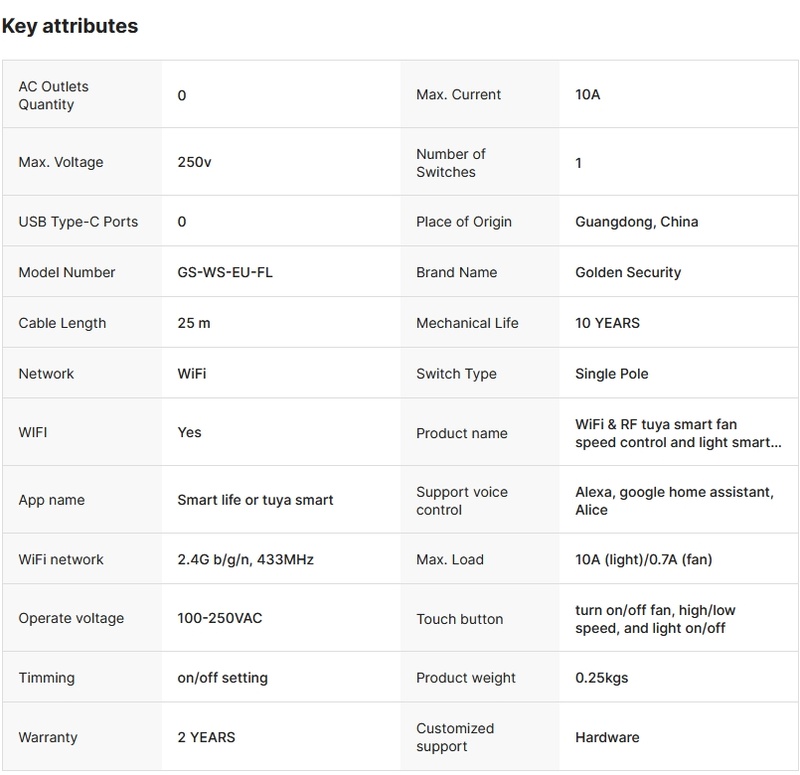Click the 10A (light)/0.7A (fan) value

[x=643, y=559]
